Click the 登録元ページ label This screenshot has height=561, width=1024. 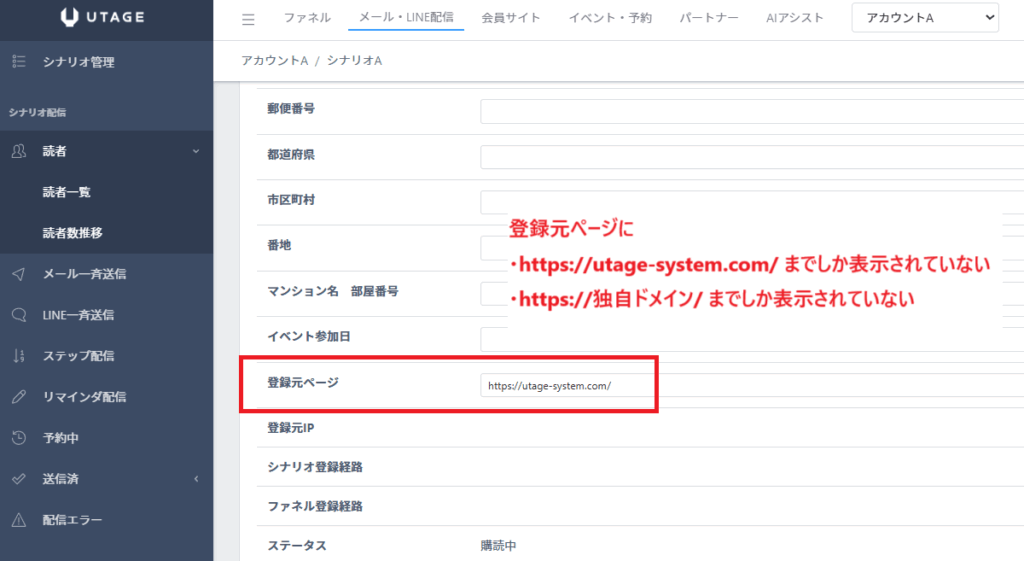click(x=303, y=383)
